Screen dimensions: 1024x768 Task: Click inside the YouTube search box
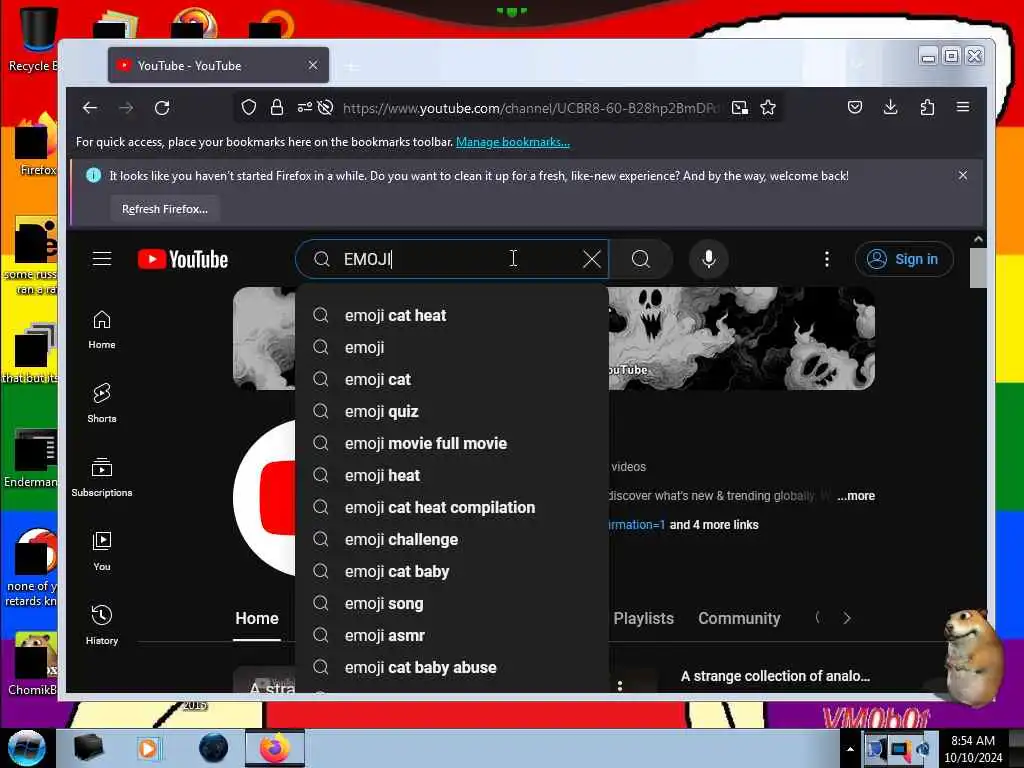pos(451,259)
